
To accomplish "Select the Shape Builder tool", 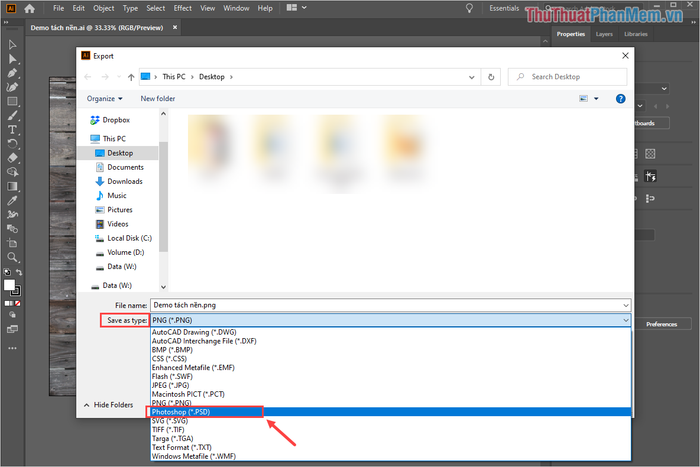I will 12,172.
